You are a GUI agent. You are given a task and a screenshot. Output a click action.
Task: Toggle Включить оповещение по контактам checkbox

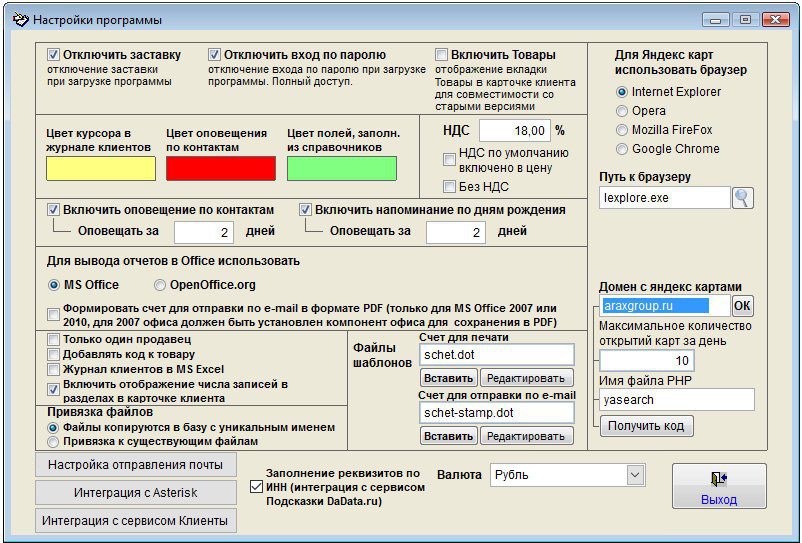click(53, 210)
